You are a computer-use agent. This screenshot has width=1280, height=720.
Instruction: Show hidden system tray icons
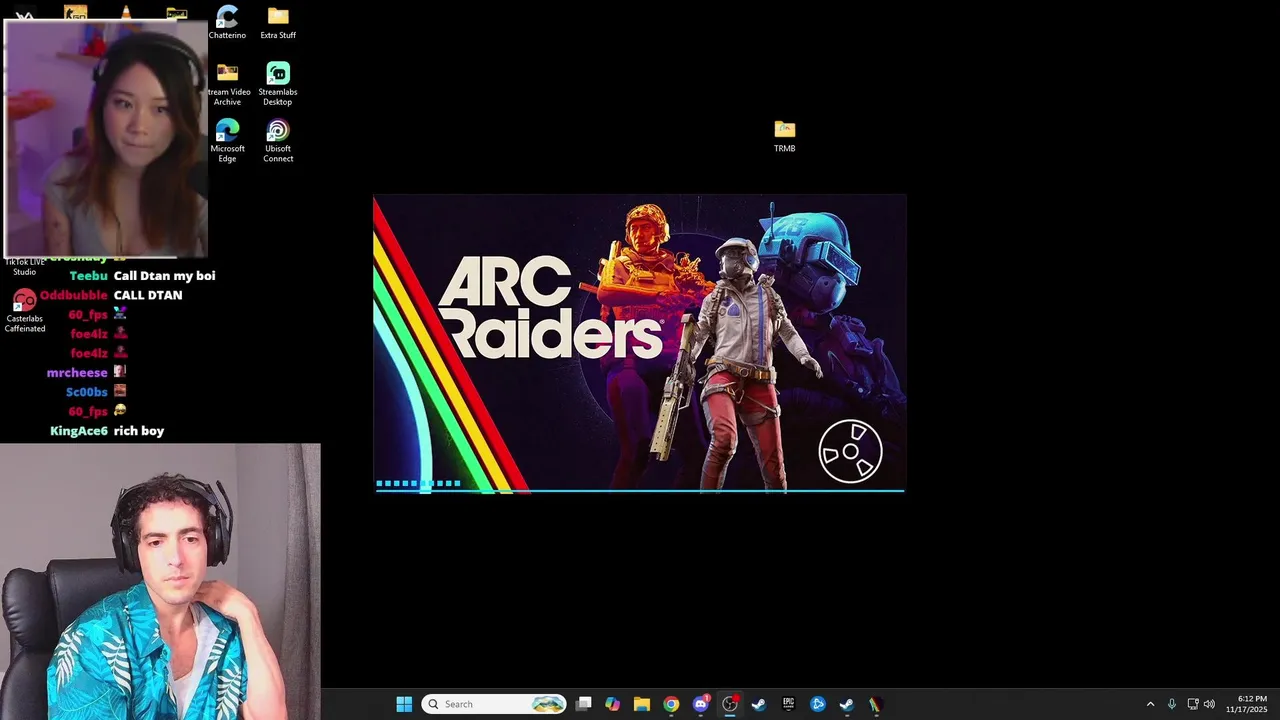pyautogui.click(x=1150, y=704)
